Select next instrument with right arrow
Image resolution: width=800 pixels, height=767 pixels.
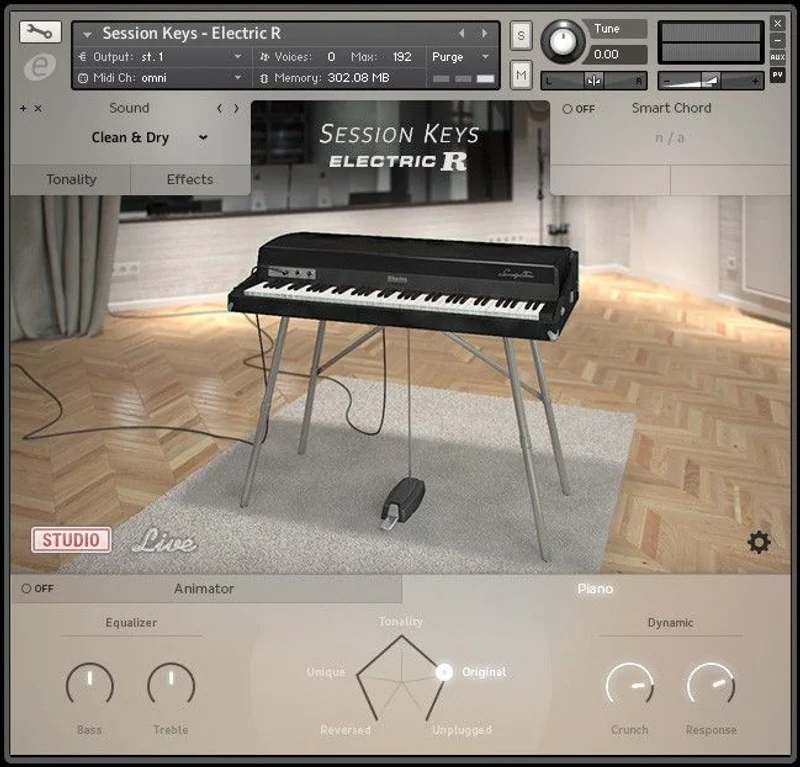click(484, 33)
